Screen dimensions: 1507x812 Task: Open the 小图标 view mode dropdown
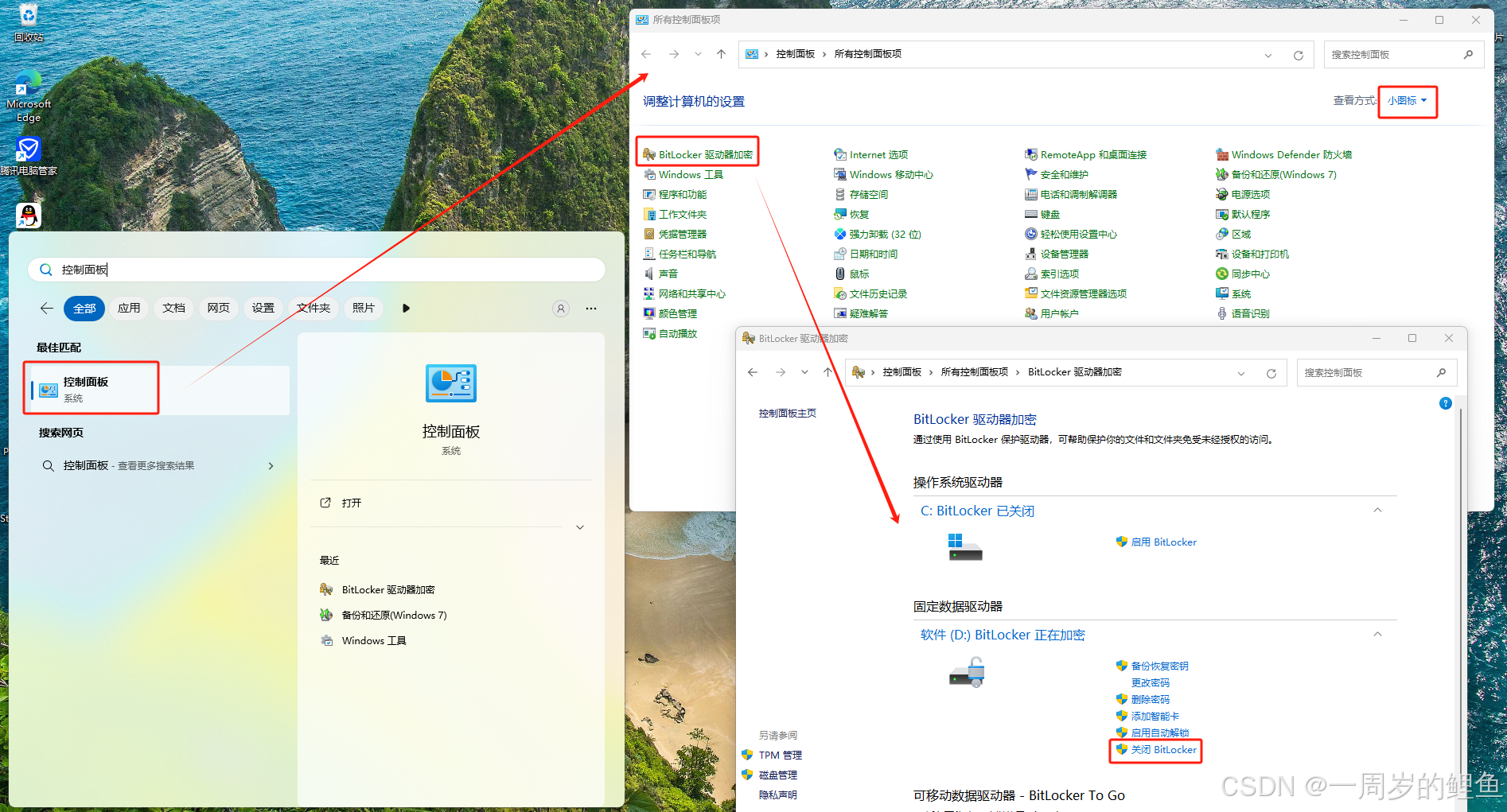1407,101
